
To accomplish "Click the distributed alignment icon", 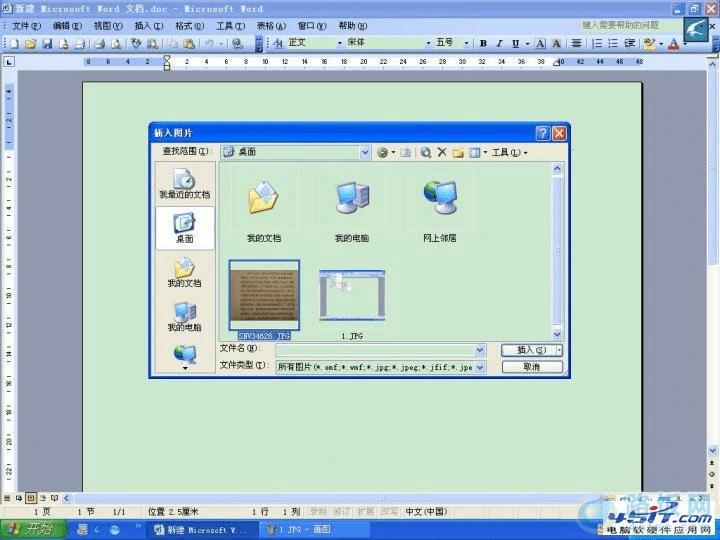I will [x=576, y=43].
